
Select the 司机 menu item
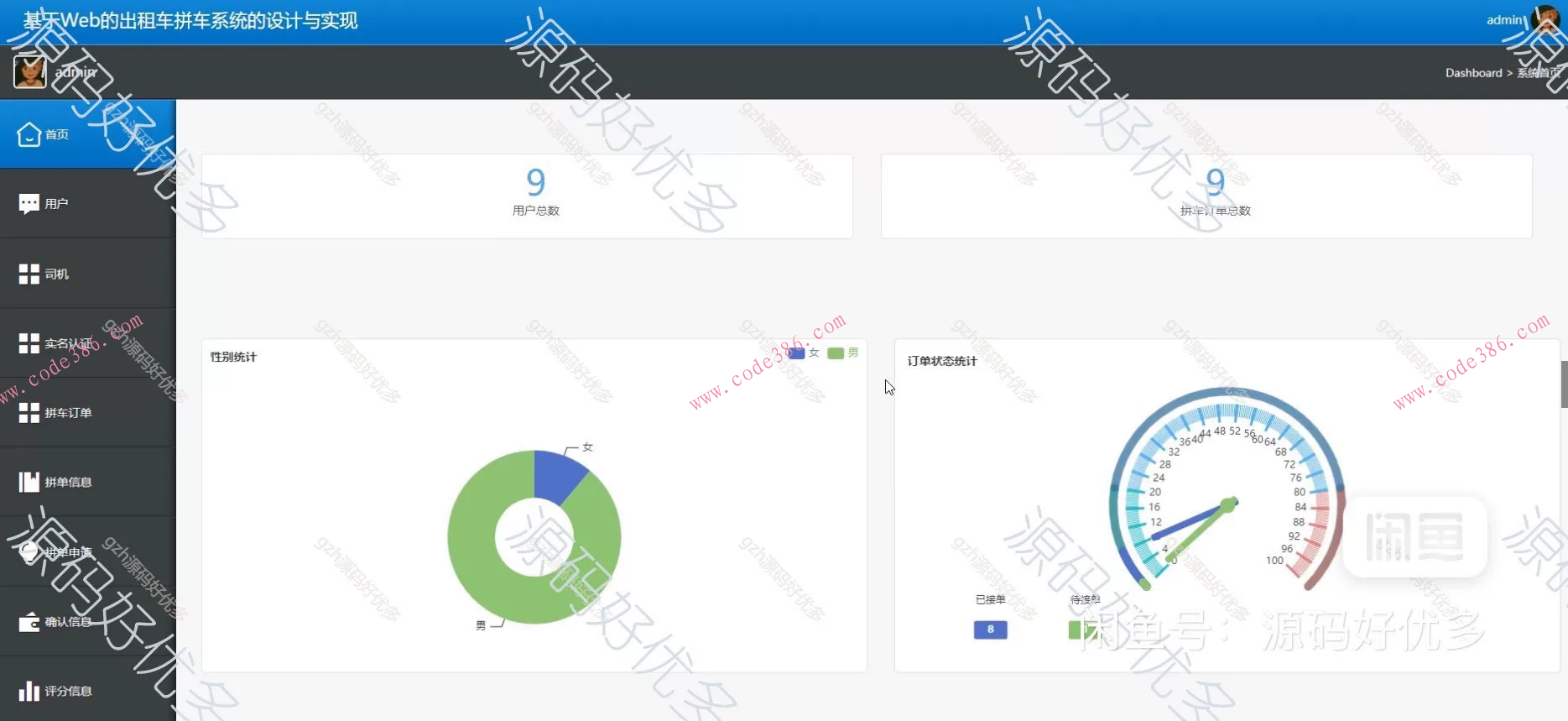tap(88, 274)
